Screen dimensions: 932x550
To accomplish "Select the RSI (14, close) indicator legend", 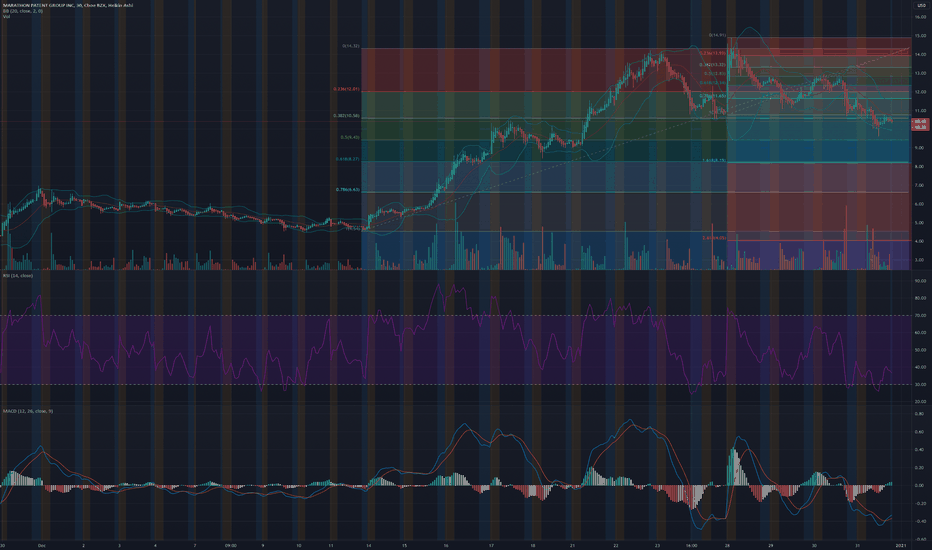I will (18, 276).
